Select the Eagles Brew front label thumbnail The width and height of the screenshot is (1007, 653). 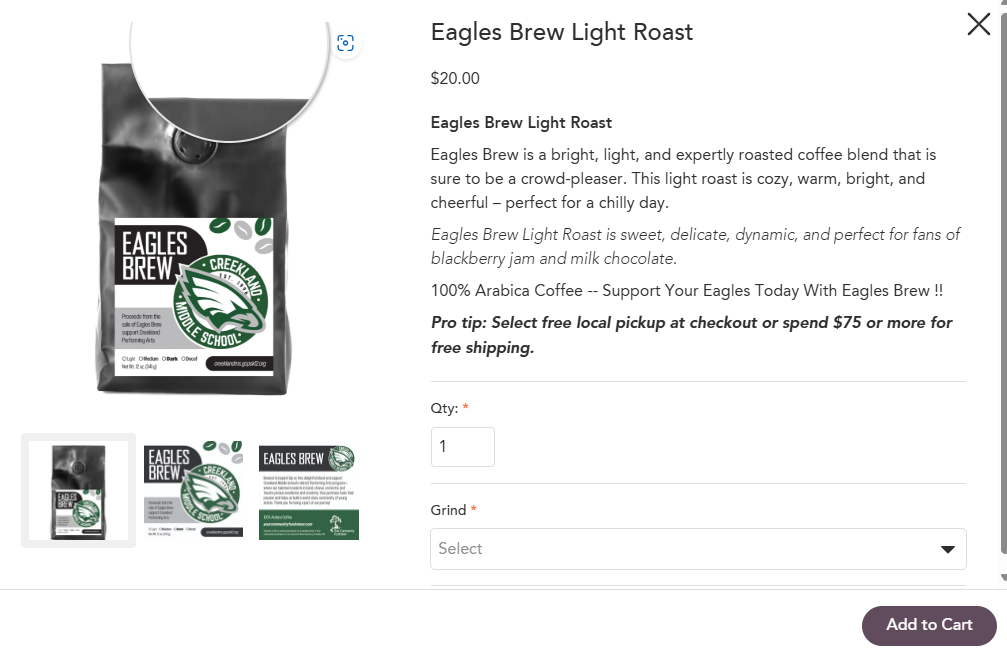(193, 491)
